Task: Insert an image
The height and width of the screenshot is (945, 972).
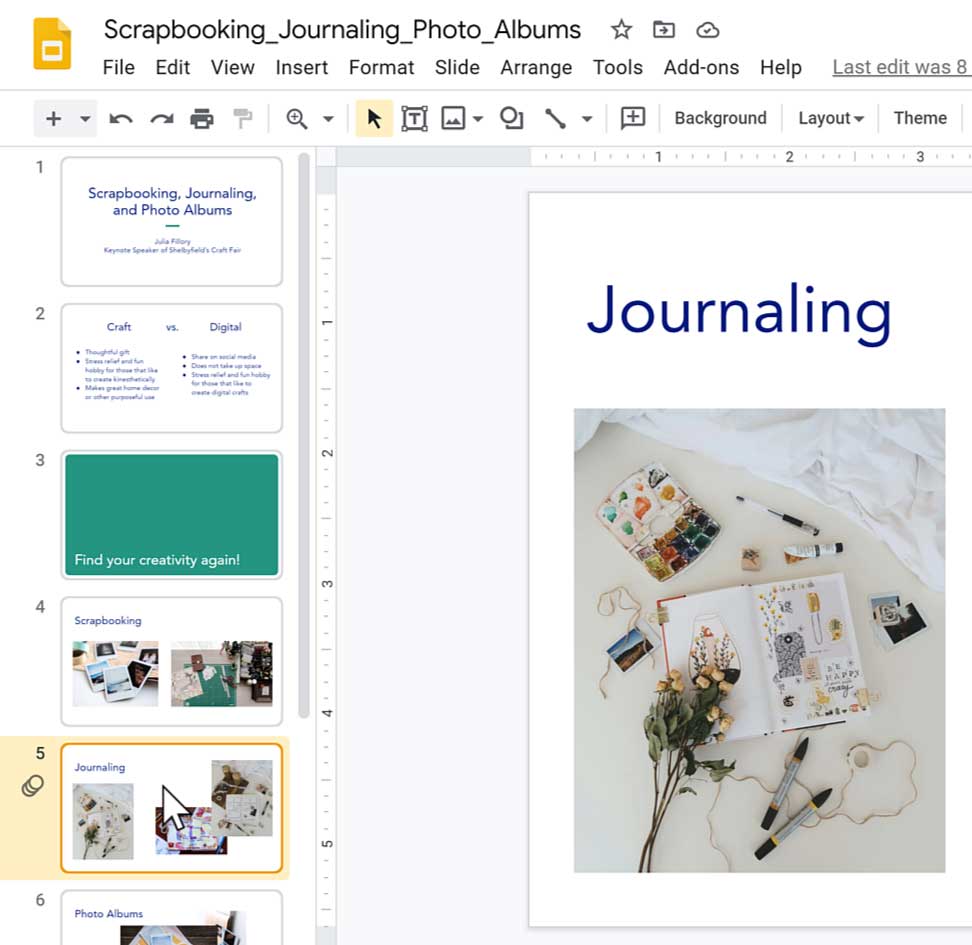Action: coord(453,118)
